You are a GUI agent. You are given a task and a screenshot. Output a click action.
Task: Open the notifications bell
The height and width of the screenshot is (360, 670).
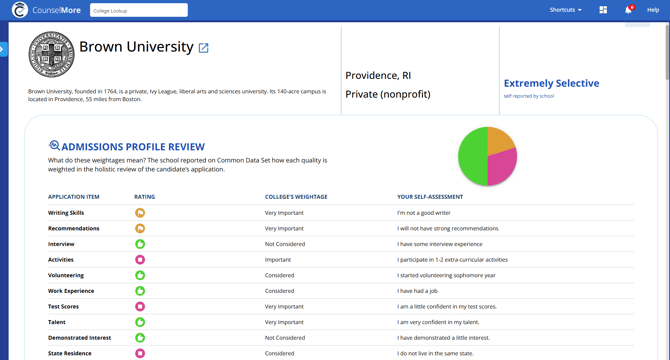coord(628,10)
